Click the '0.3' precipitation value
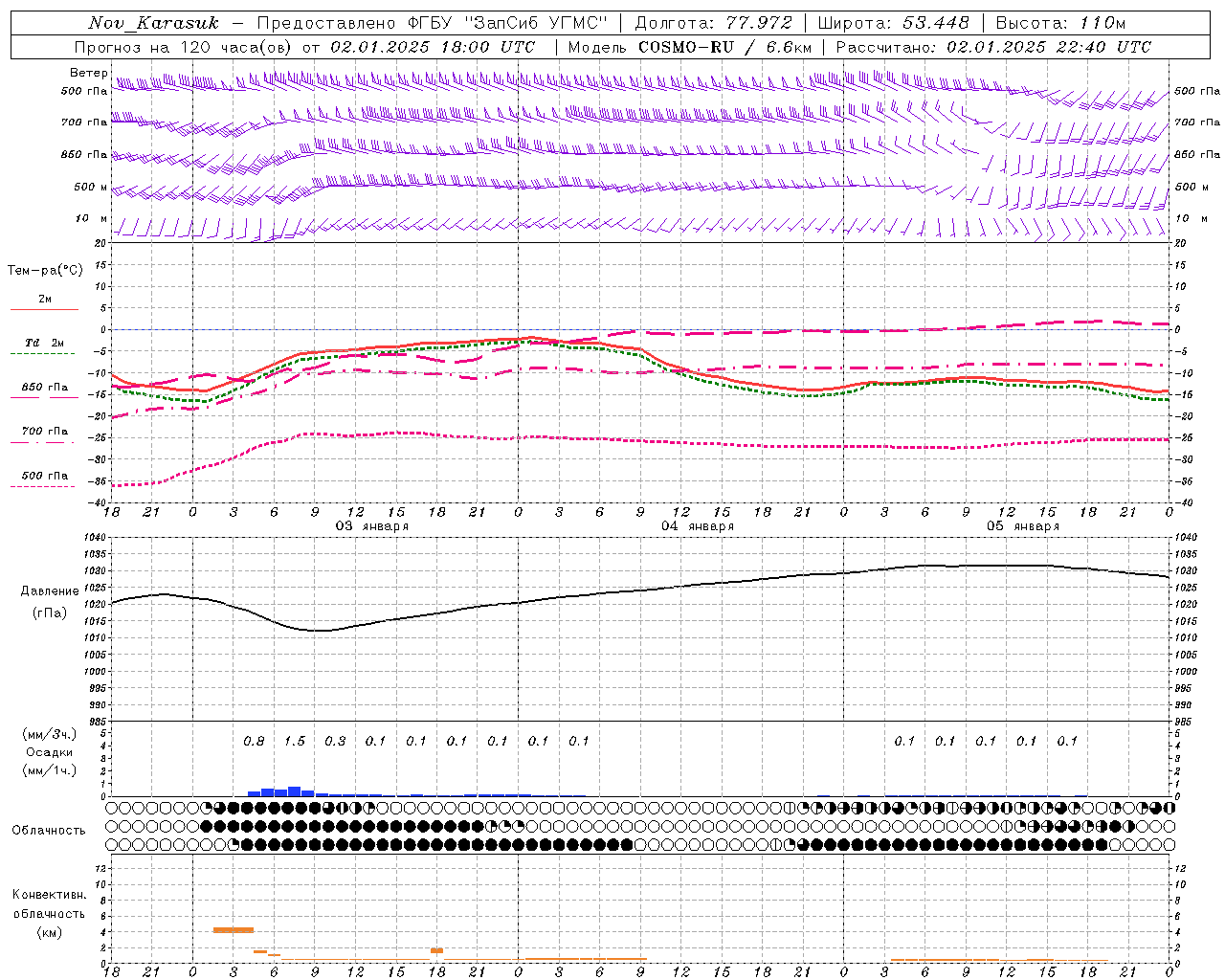 click(335, 741)
